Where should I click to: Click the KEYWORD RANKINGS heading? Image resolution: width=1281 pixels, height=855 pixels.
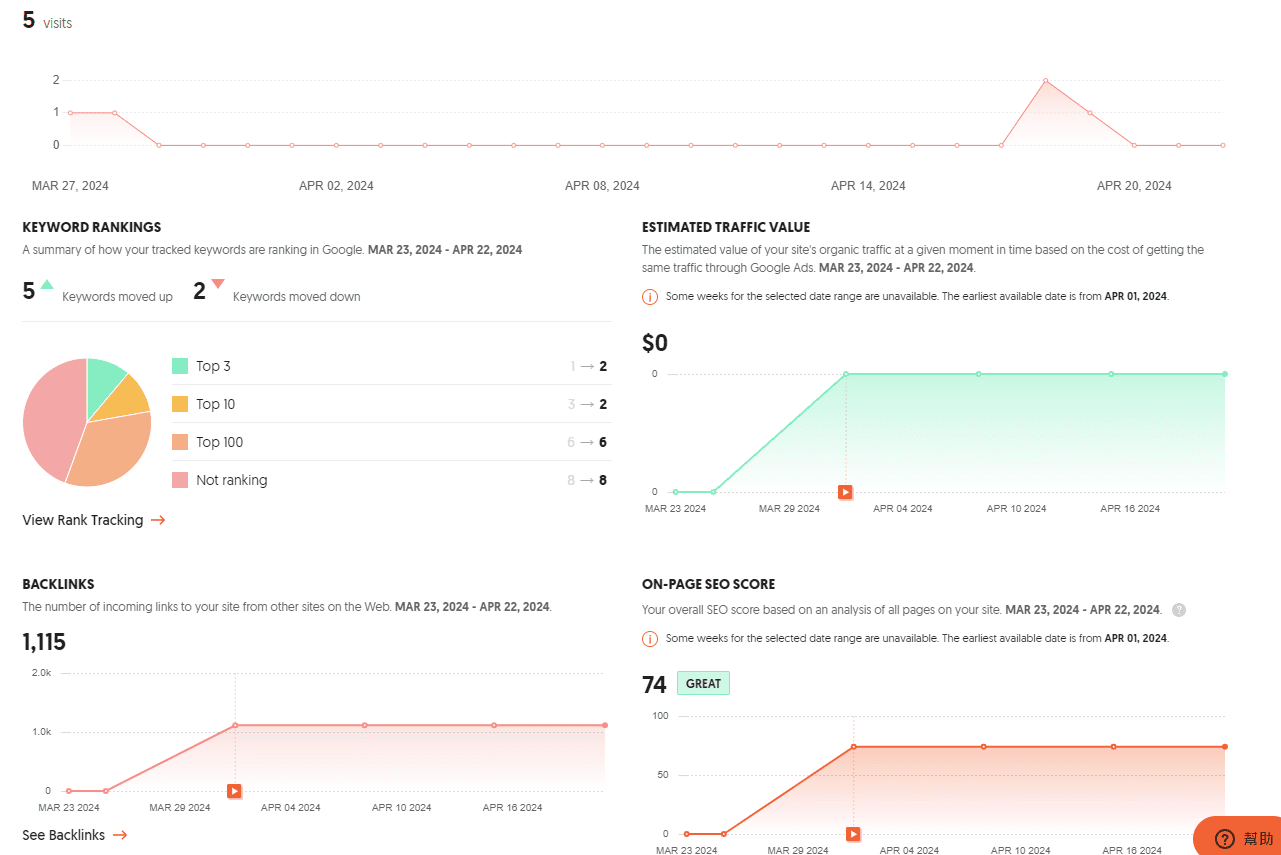tap(92, 227)
